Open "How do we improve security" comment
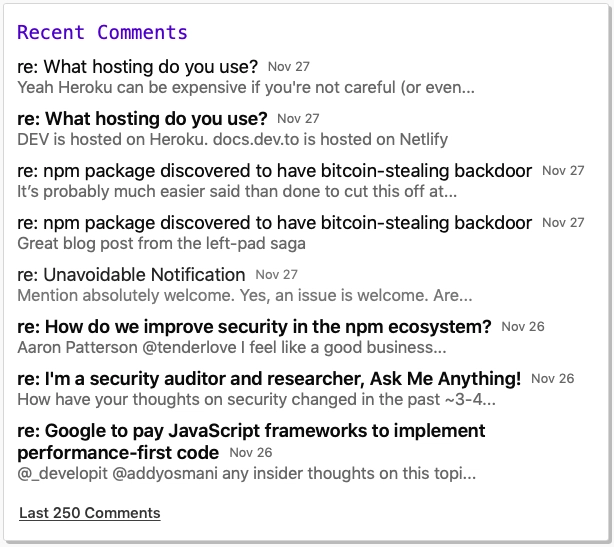 [254, 327]
